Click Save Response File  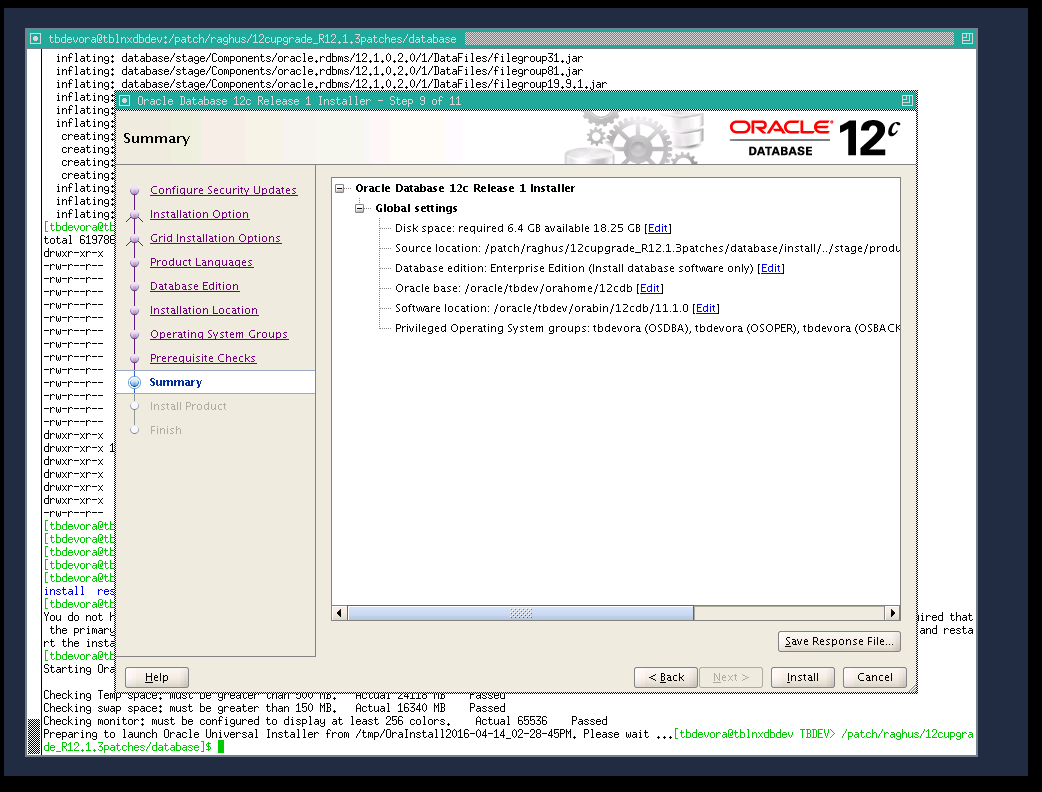coord(838,641)
